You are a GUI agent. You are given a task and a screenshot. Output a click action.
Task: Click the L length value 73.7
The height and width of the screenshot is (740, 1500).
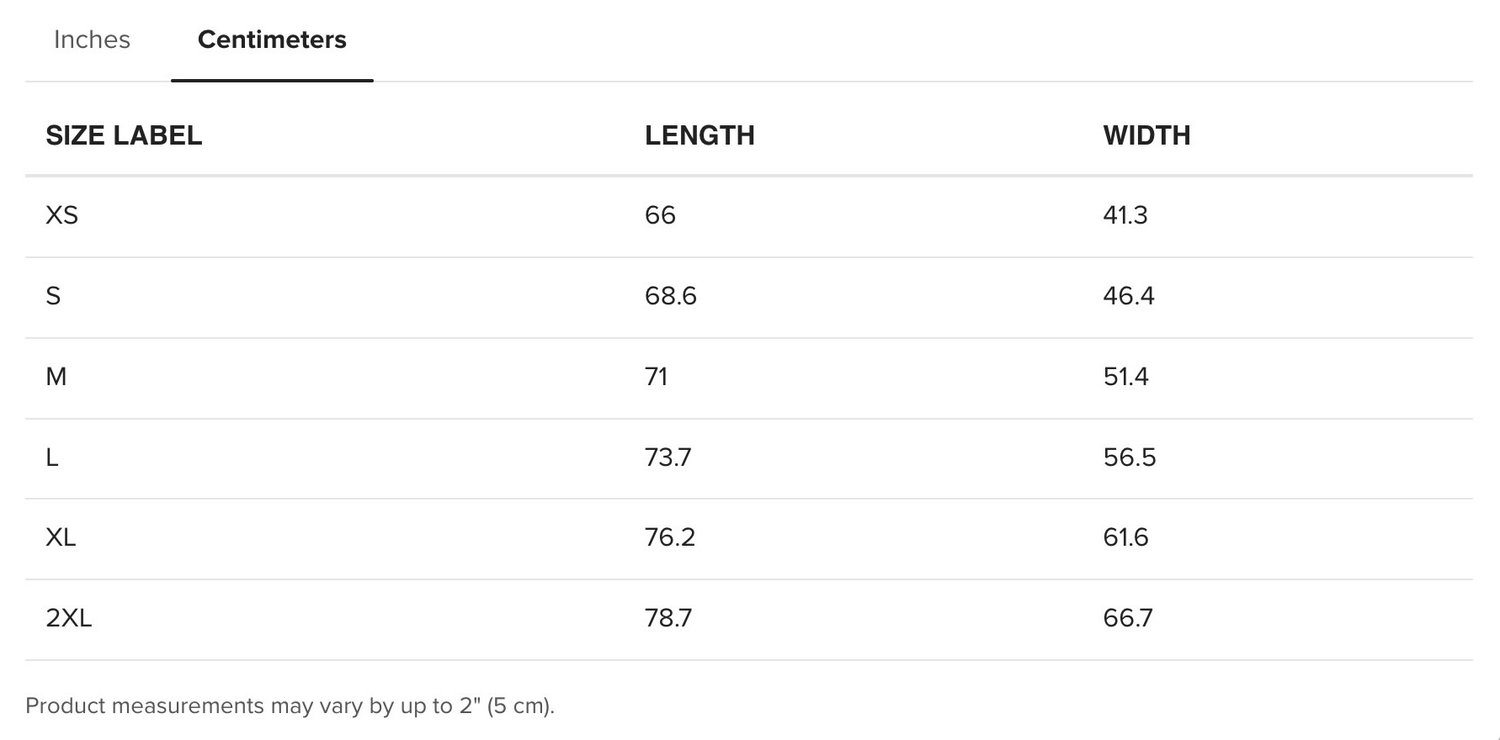point(669,457)
